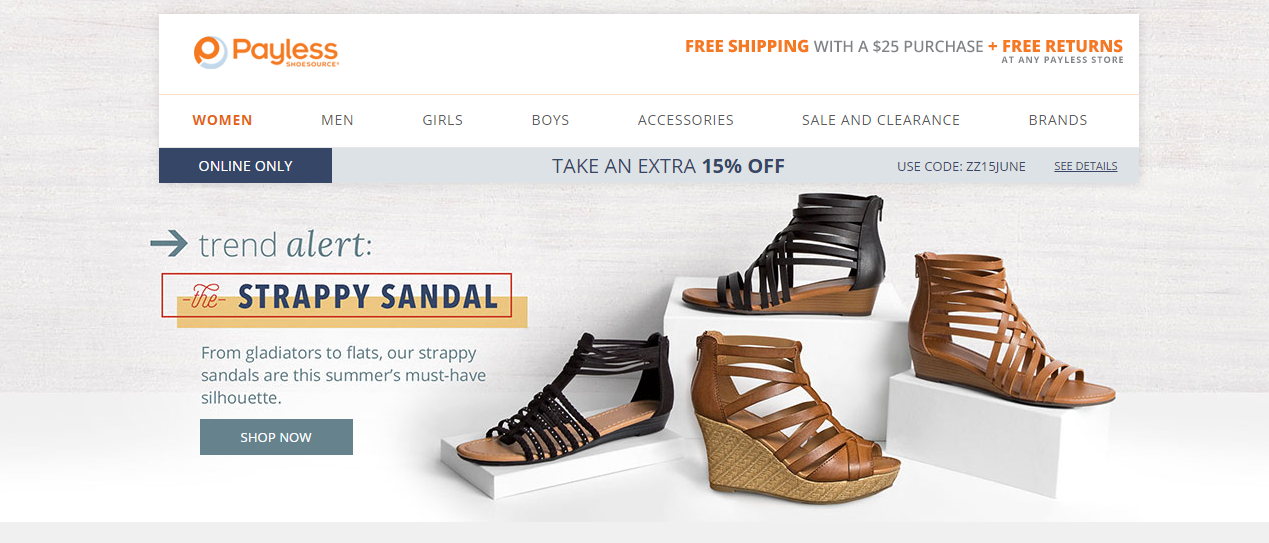1269x543 pixels.
Task: Go to the Girls section
Action: pos(442,120)
